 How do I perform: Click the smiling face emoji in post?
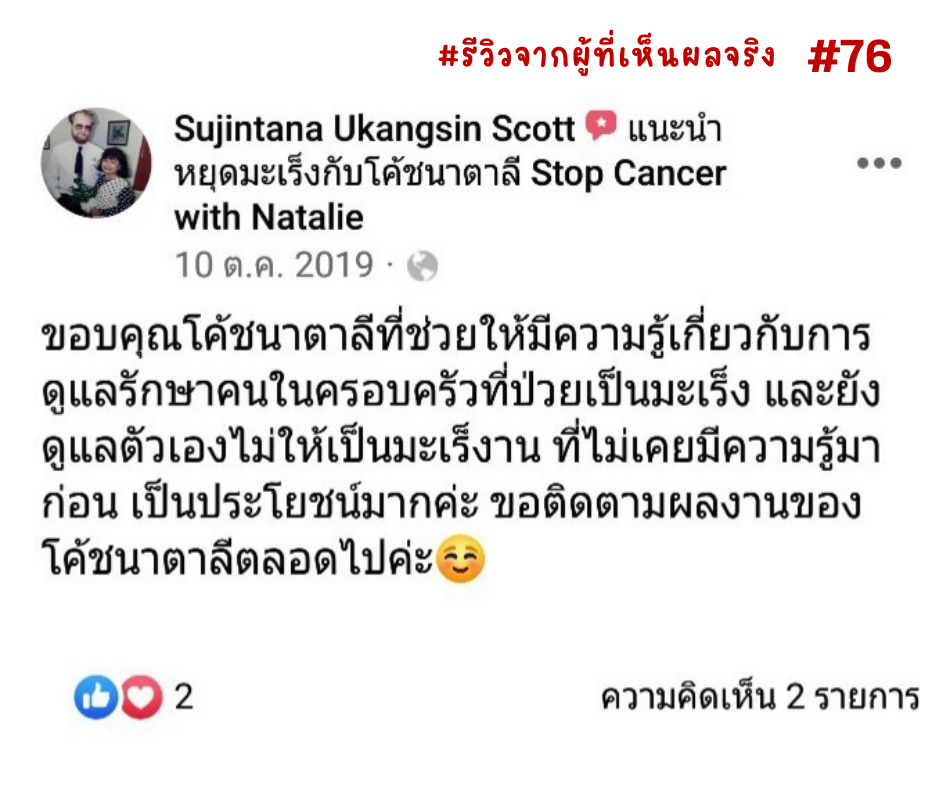(x=460, y=559)
